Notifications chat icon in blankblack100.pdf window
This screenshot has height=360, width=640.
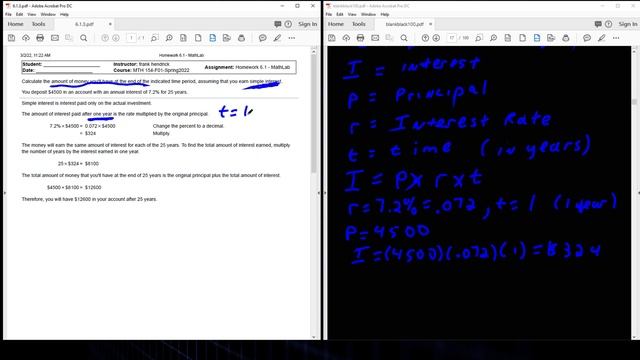tap(598, 24)
